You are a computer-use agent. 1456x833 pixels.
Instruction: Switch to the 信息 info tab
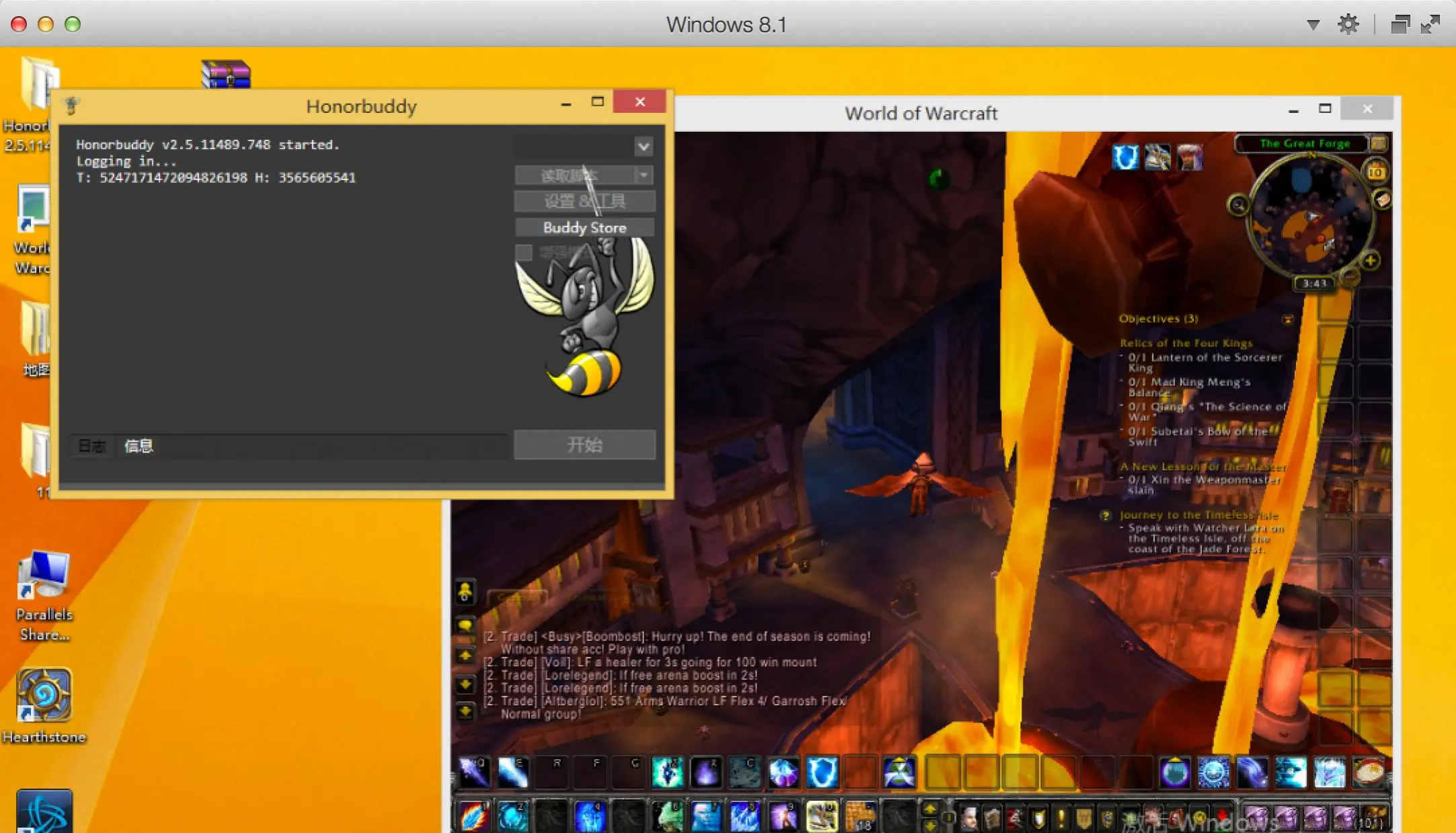tap(139, 446)
